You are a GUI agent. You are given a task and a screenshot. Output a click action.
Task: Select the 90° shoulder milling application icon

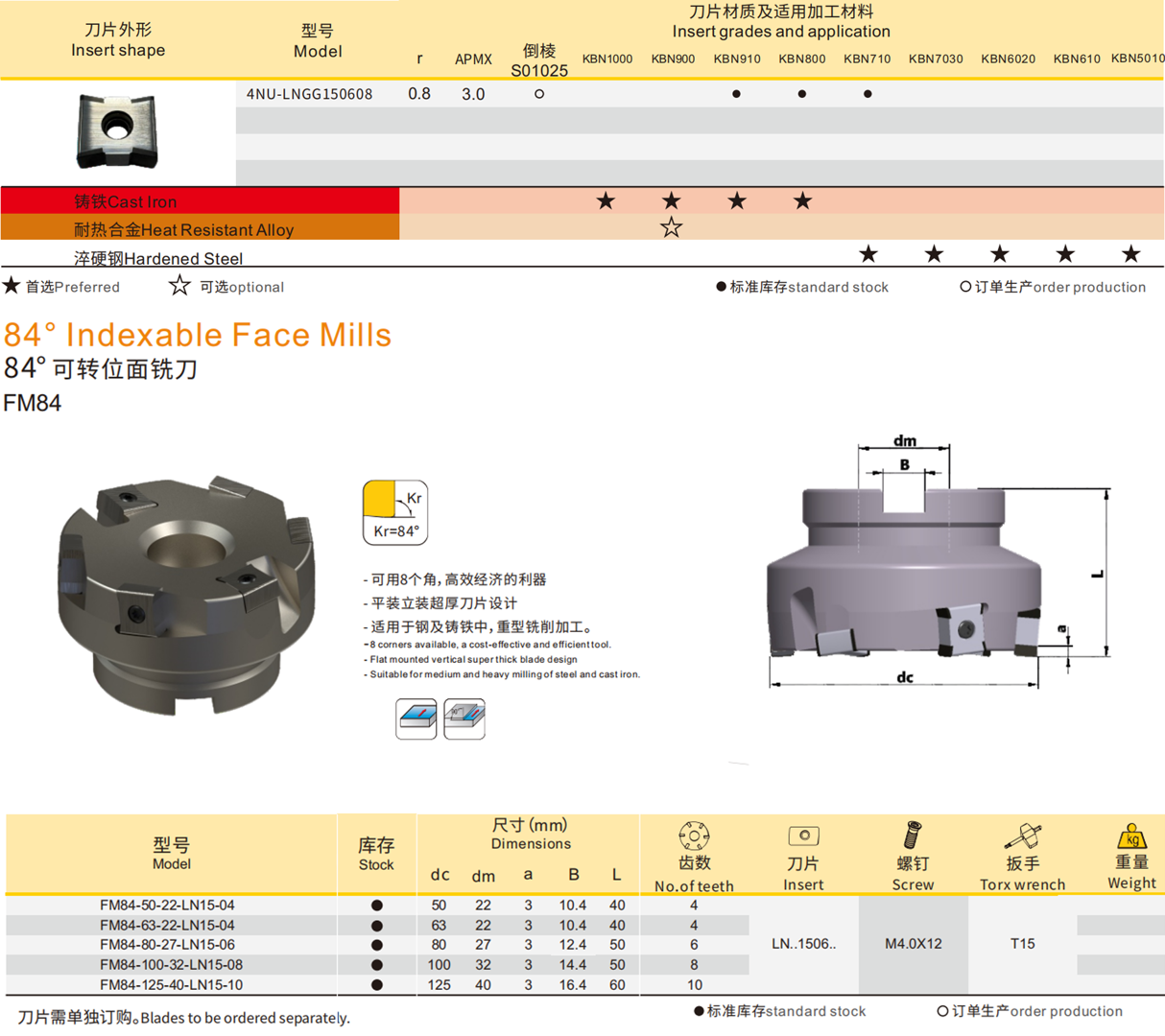click(x=464, y=718)
